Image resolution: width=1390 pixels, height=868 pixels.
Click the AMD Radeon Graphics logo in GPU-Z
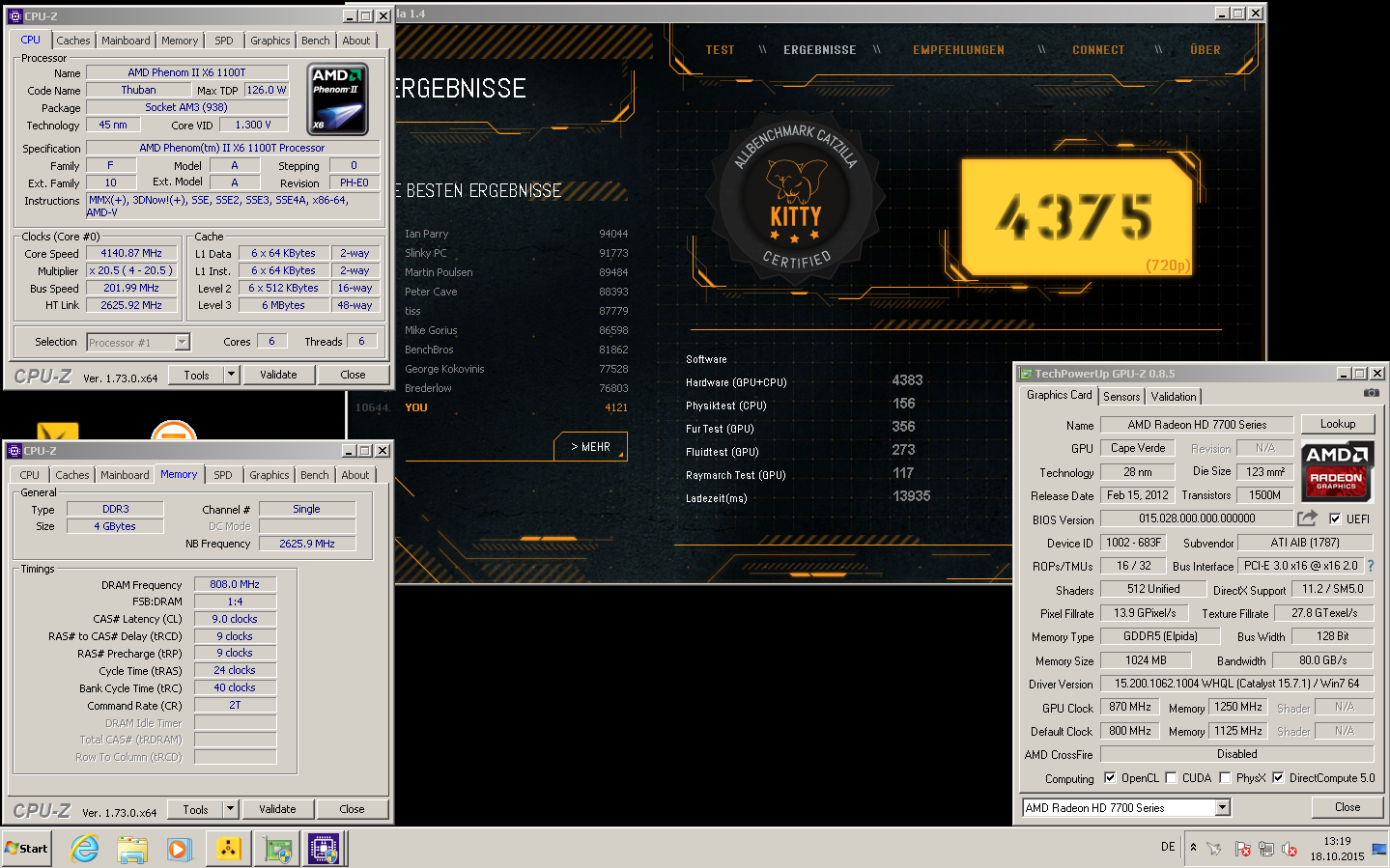coord(1337,471)
